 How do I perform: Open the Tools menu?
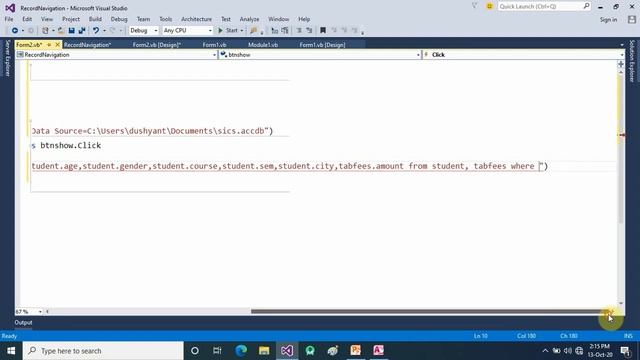point(165,19)
